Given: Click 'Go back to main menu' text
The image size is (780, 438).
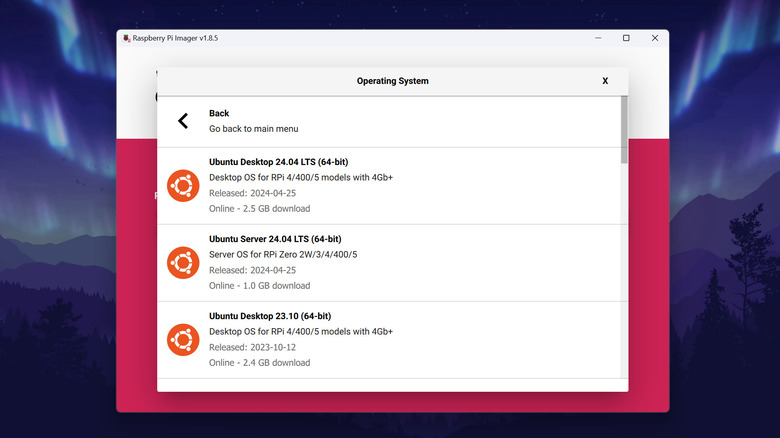Looking at the screenshot, I should point(254,128).
